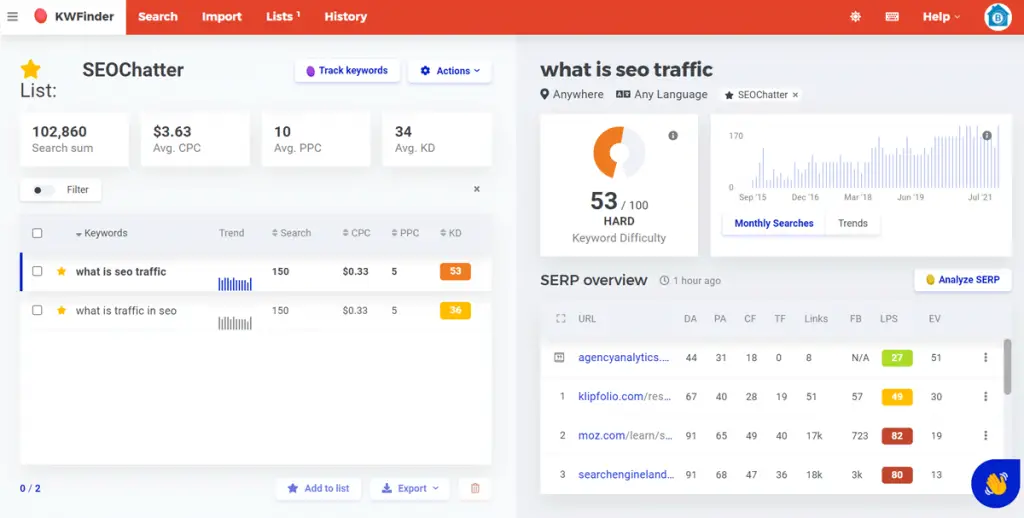This screenshot has height=518, width=1024.
Task: Open more options for klipfolio.com row
Action: 985,397
